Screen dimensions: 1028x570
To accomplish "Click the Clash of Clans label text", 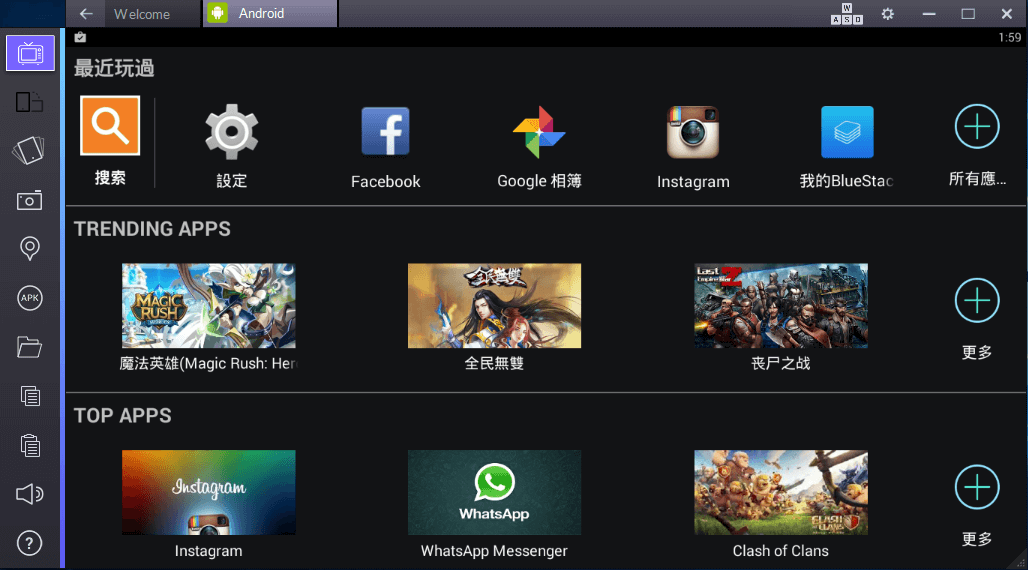I will click(781, 551).
